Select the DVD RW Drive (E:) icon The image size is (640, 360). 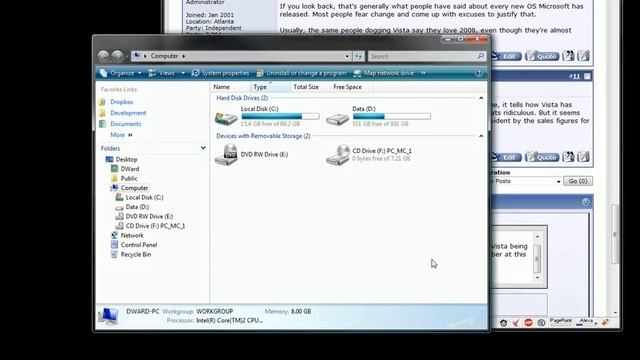(226, 155)
